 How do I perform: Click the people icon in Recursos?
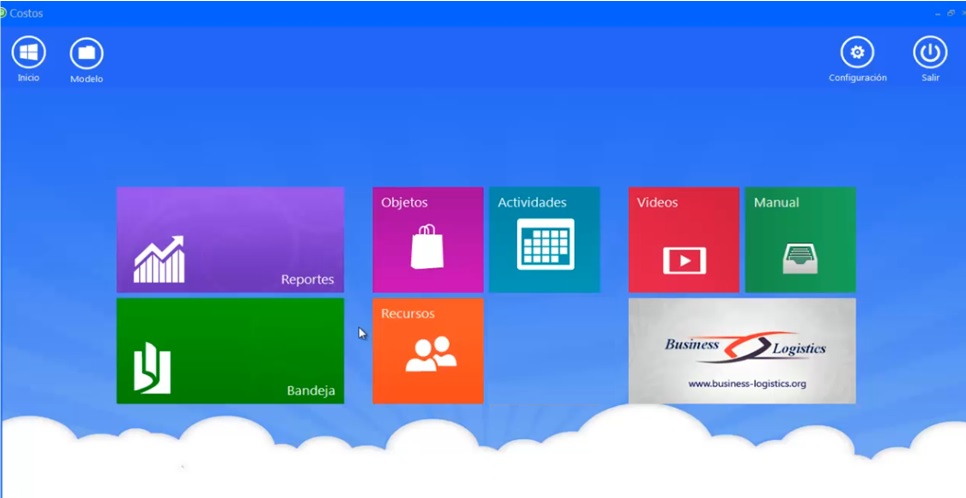pyautogui.click(x=431, y=354)
